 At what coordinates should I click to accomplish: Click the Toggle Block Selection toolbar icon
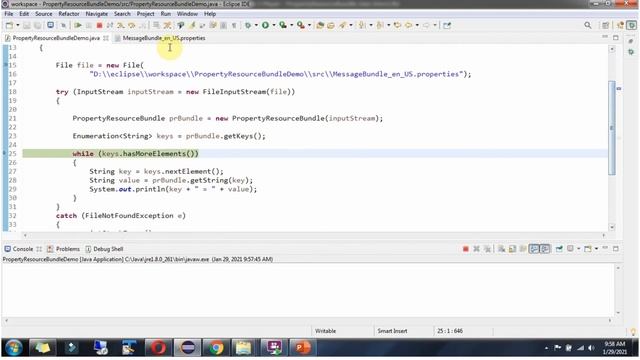[224, 25]
